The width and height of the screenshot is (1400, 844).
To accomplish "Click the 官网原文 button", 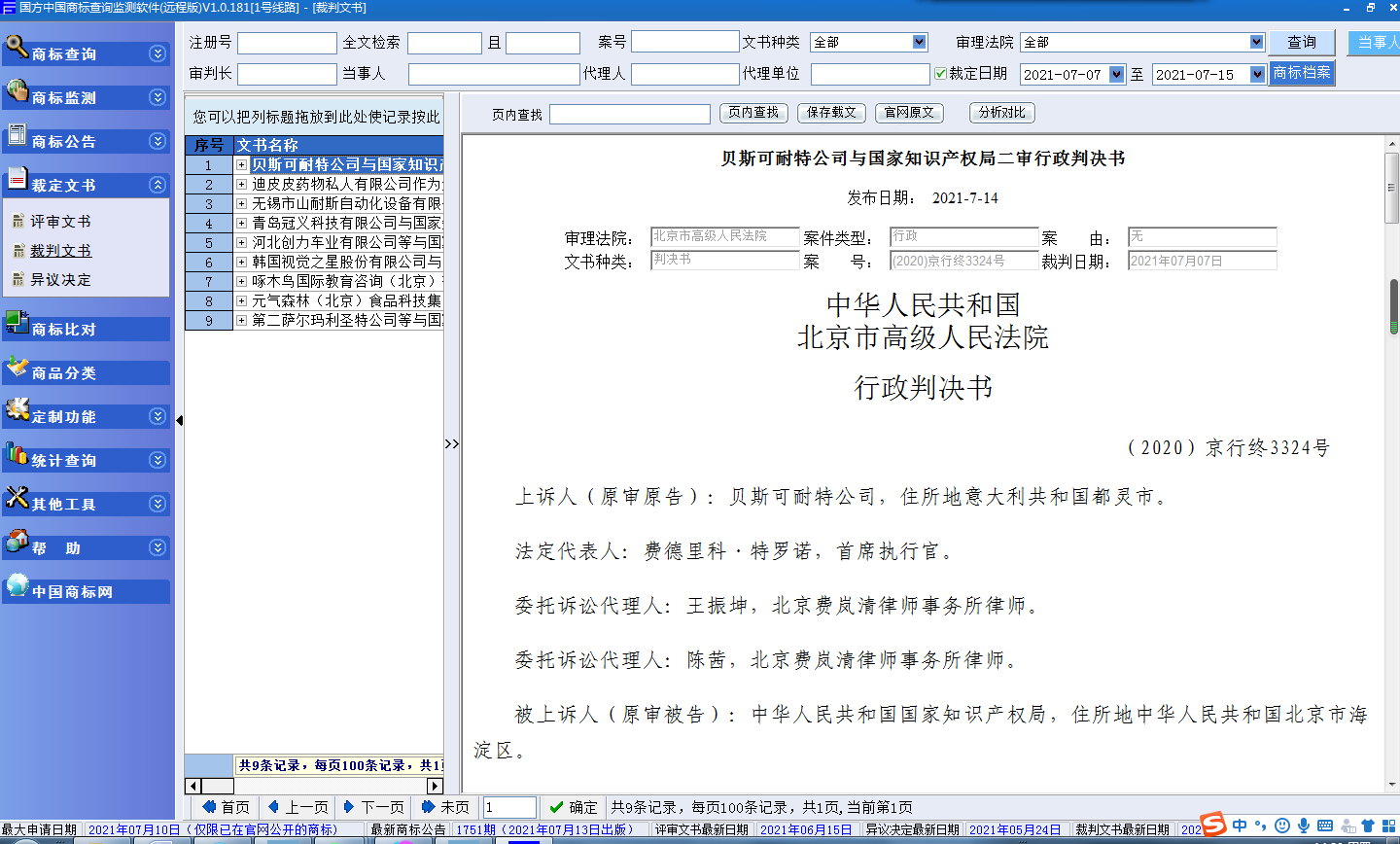I will coord(909,113).
